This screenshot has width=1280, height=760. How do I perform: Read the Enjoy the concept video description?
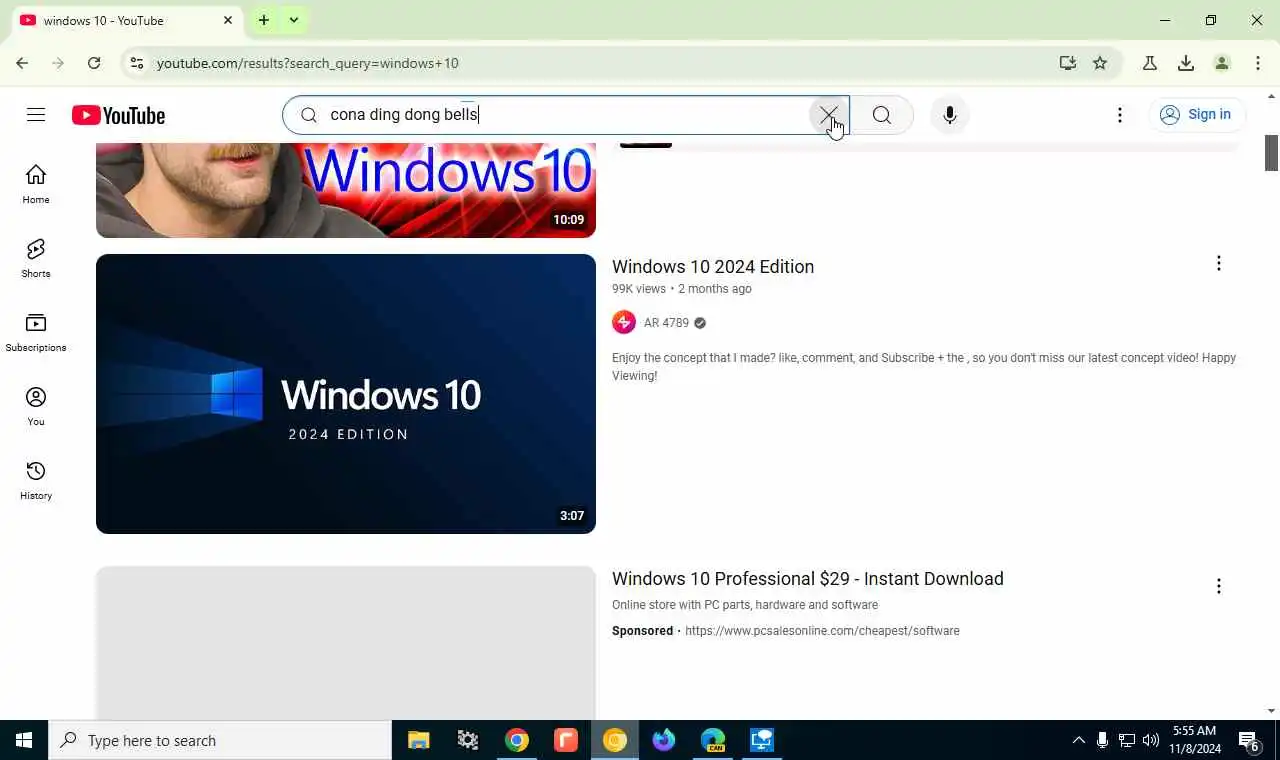924,367
